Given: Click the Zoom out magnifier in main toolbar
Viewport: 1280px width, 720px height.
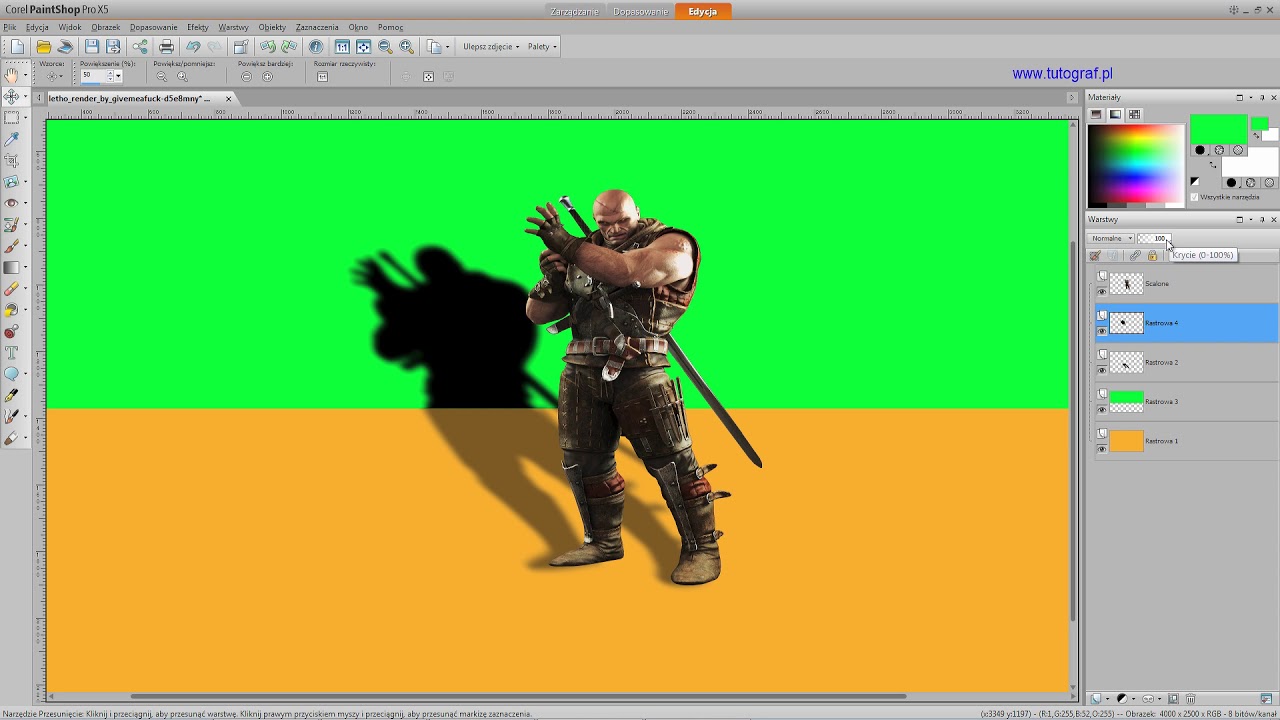Looking at the screenshot, I should tap(385, 47).
